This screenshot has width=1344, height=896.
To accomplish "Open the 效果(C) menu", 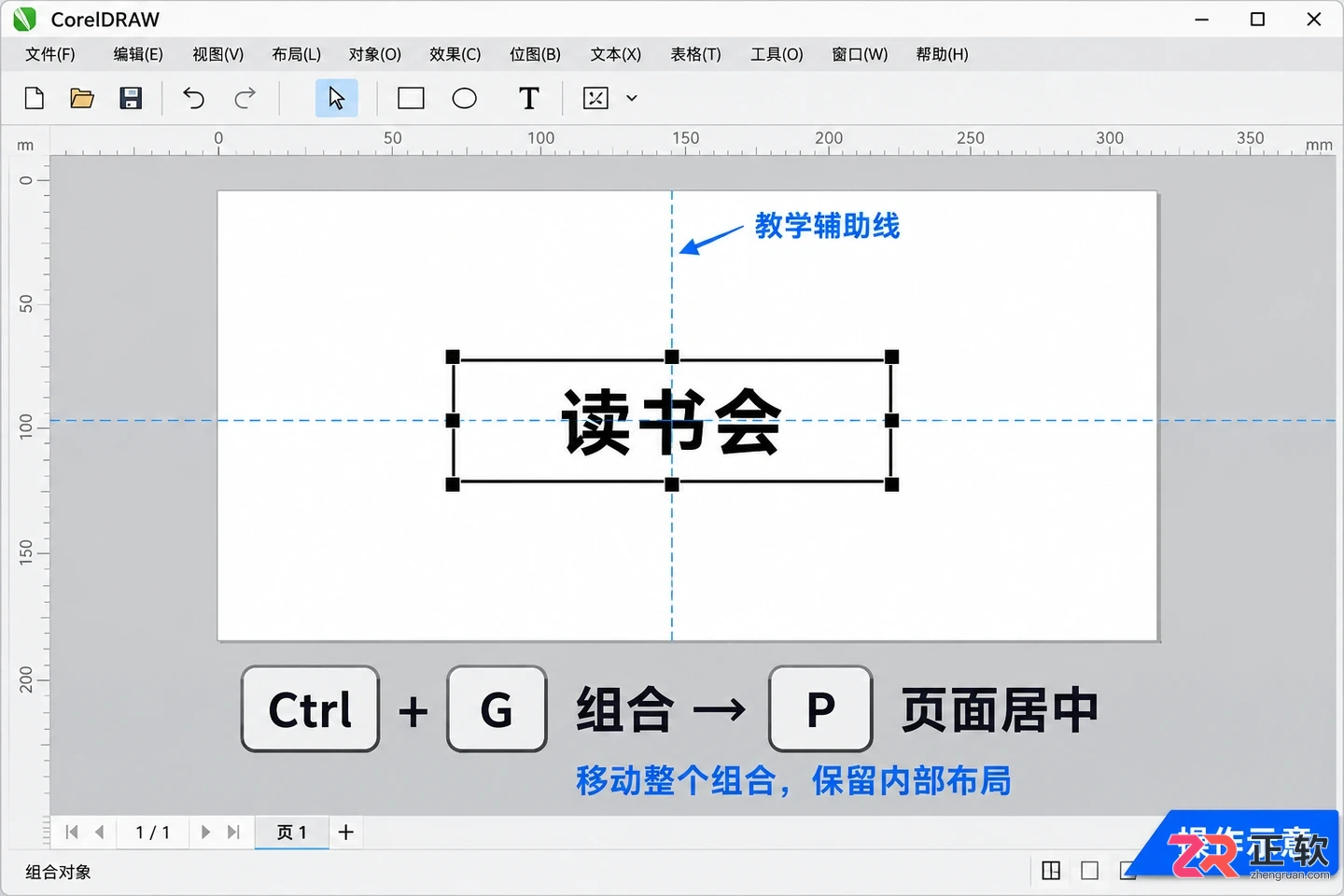I will pyautogui.click(x=455, y=54).
